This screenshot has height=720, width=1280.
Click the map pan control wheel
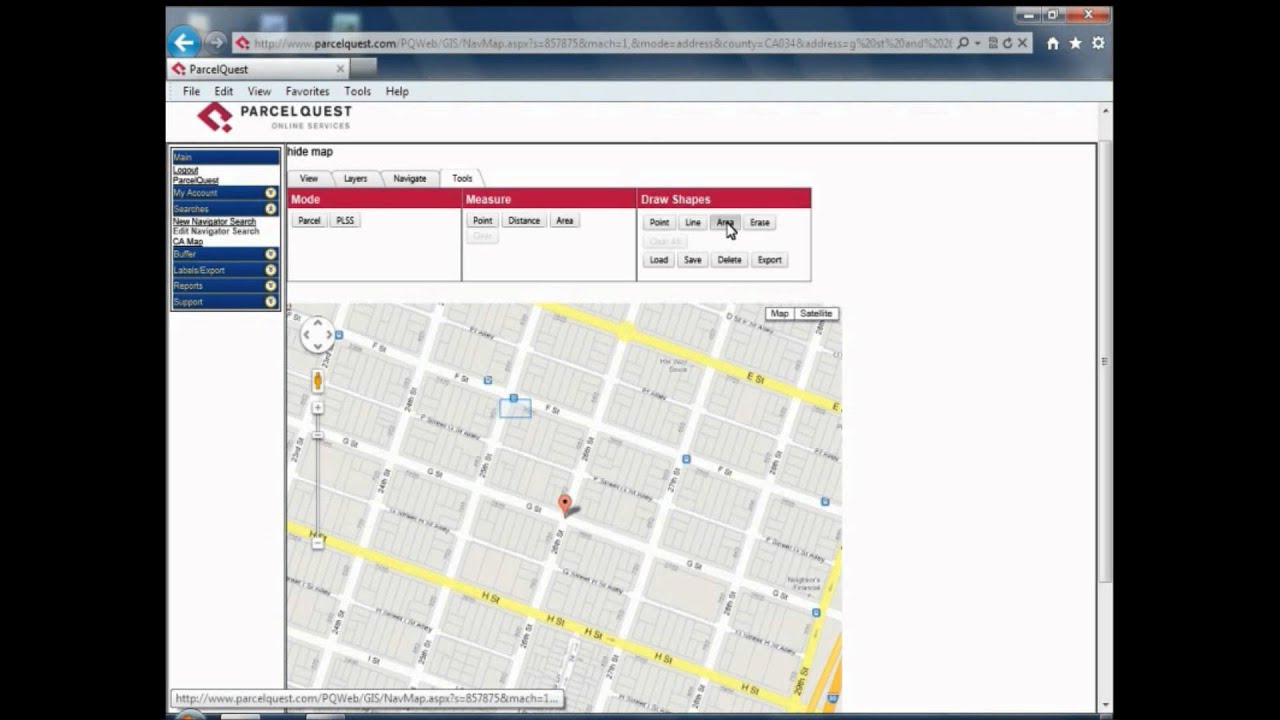point(318,335)
